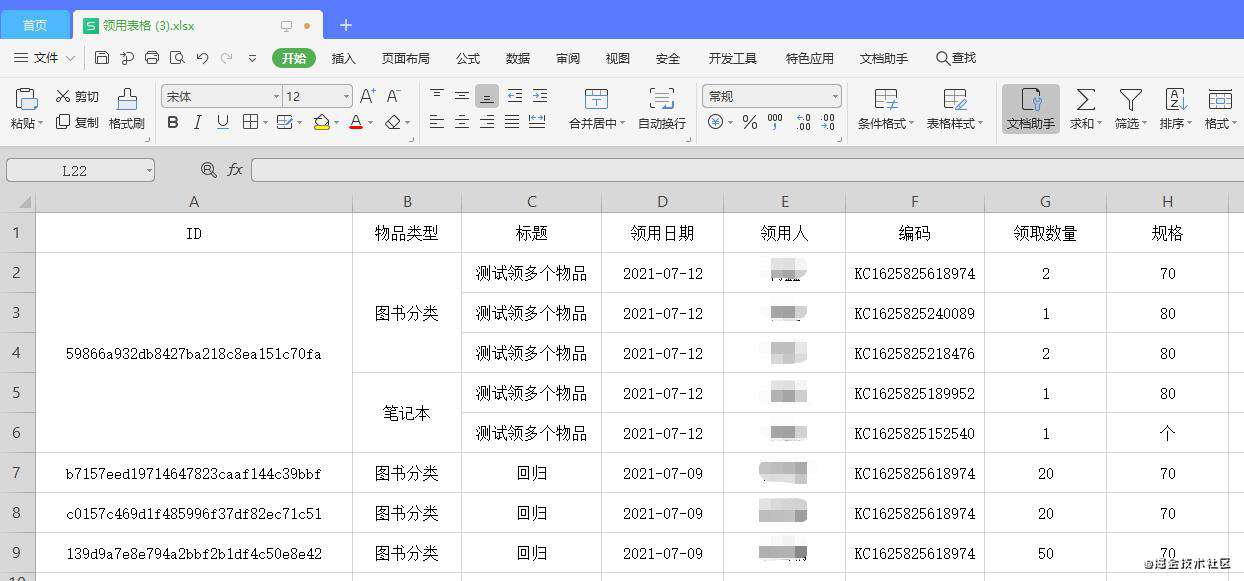Switch to Developer Tools (开发工具) tab
Viewport: 1244px width, 581px height.
(733, 58)
